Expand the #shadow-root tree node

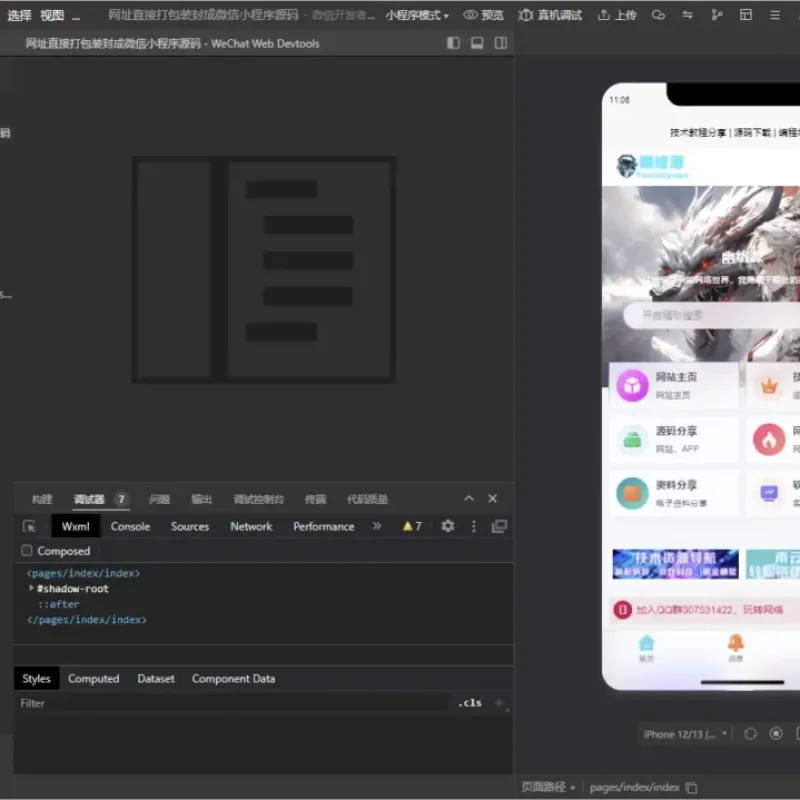(x=31, y=588)
